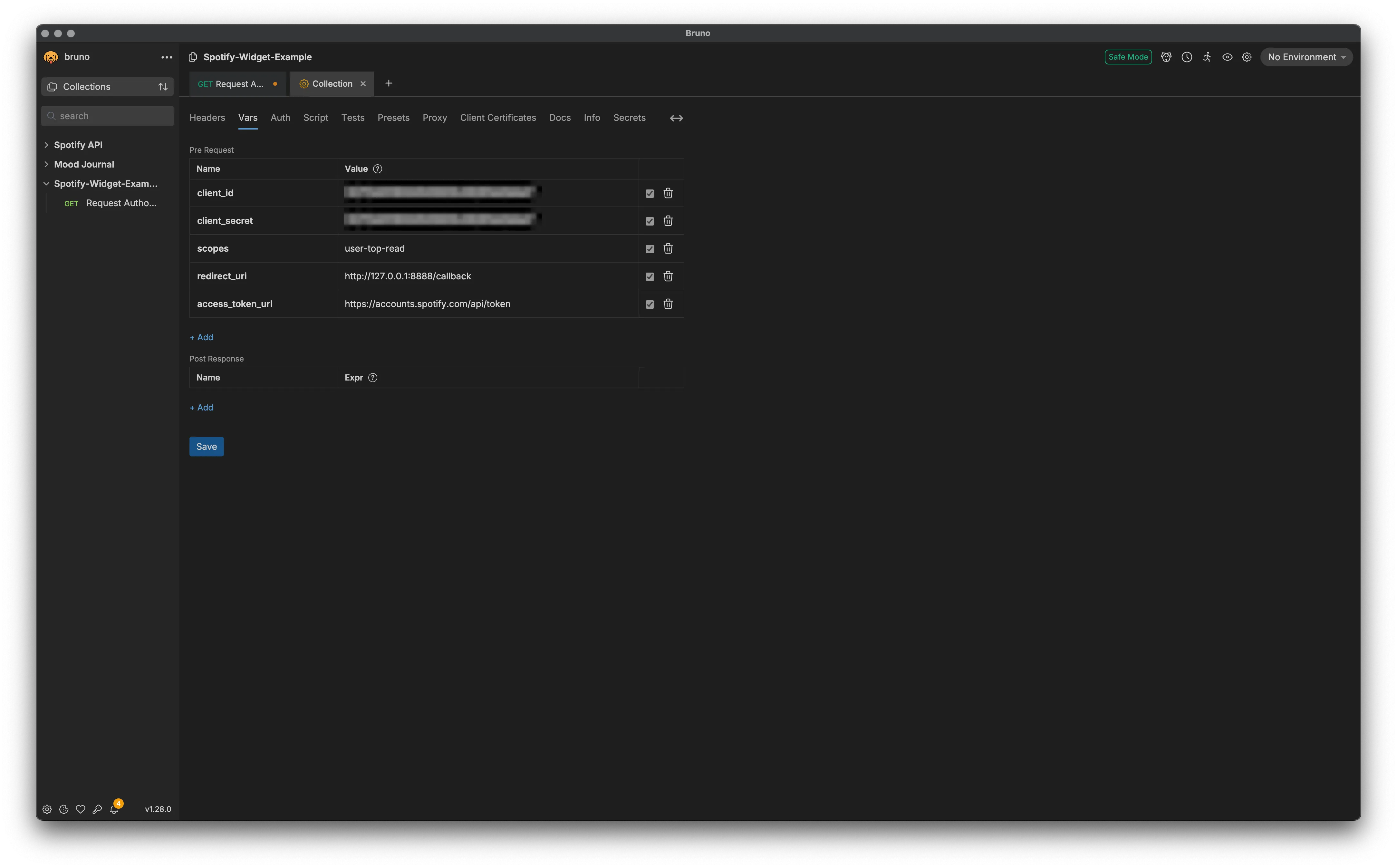Click the cookie icon in the bottom toolbar

[x=64, y=809]
